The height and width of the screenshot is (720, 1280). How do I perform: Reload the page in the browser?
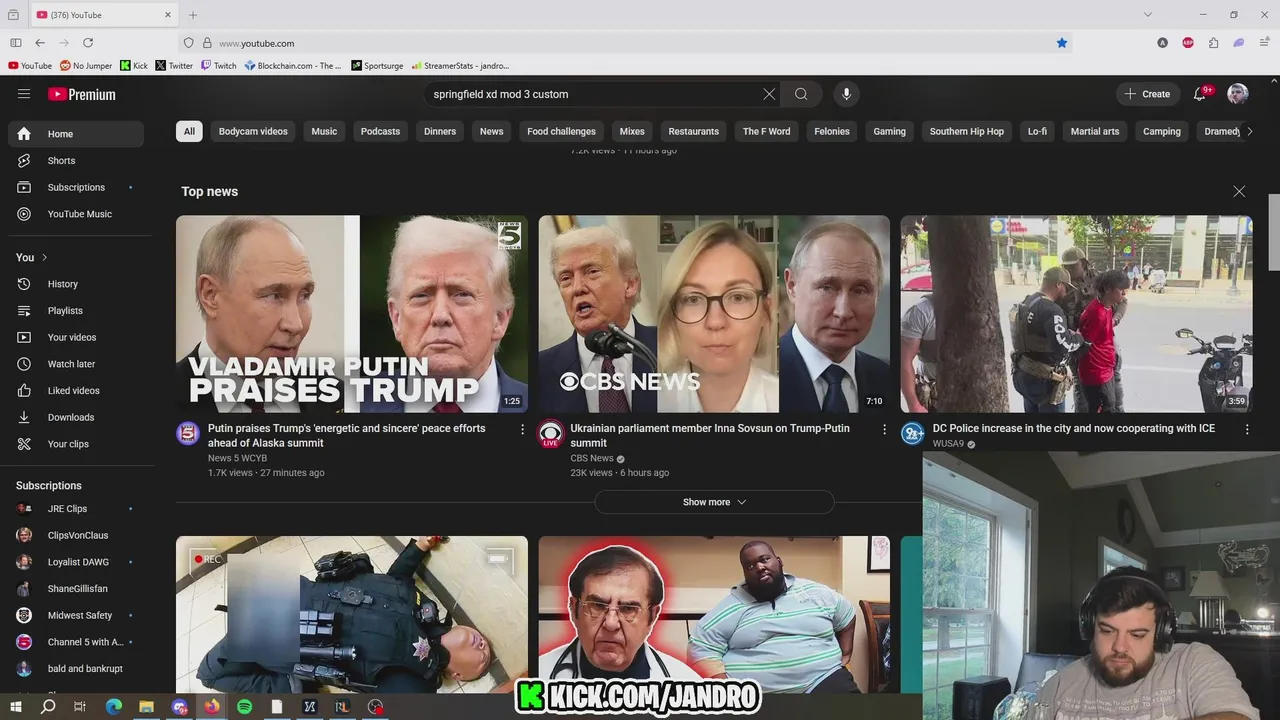88,43
